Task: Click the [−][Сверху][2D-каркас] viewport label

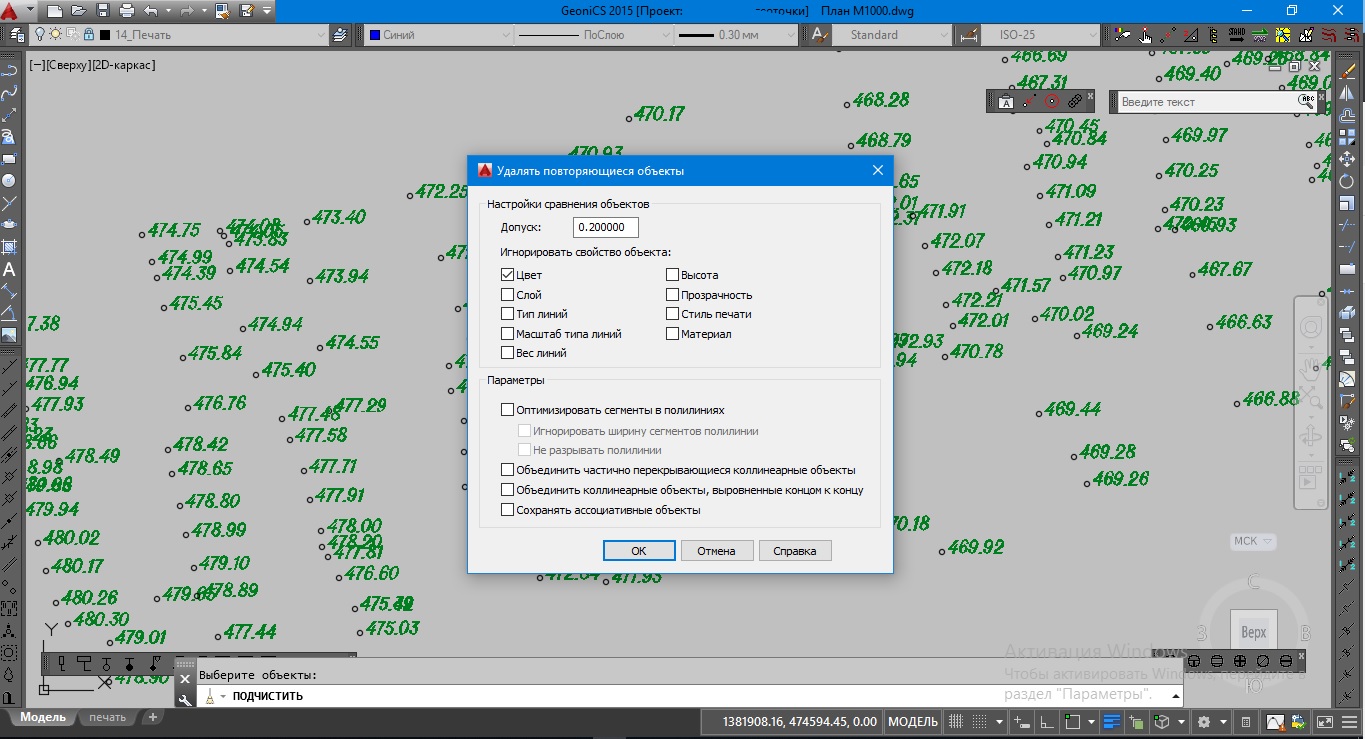Action: (92, 65)
